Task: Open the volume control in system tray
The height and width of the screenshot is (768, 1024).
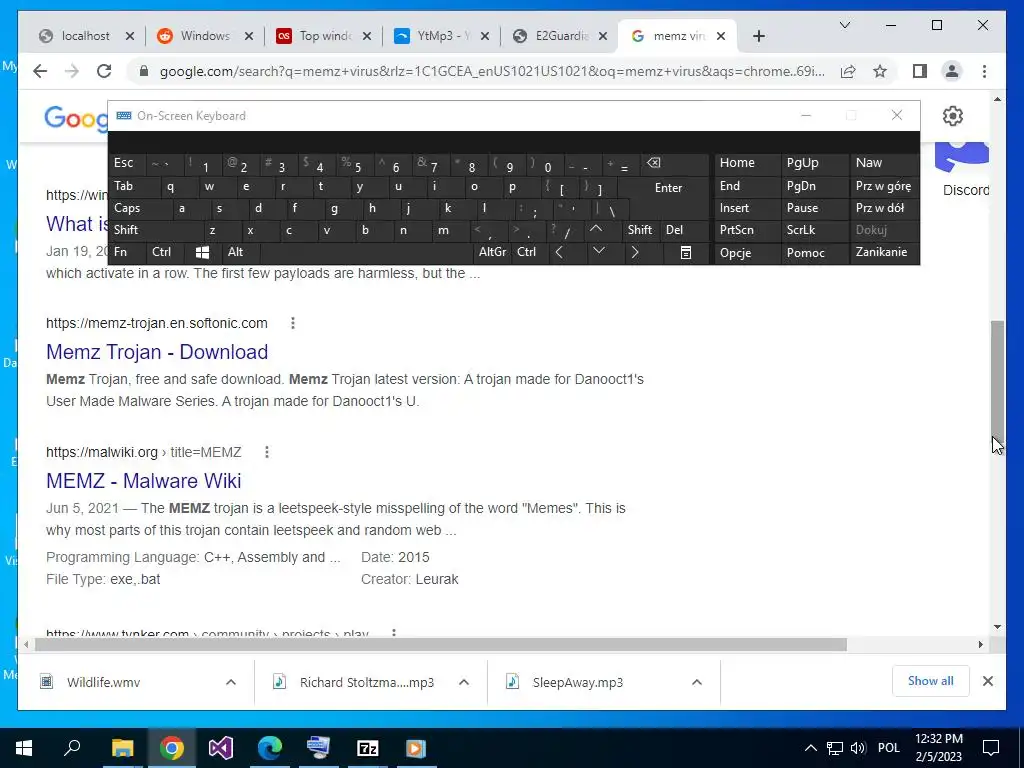Action: (858, 748)
